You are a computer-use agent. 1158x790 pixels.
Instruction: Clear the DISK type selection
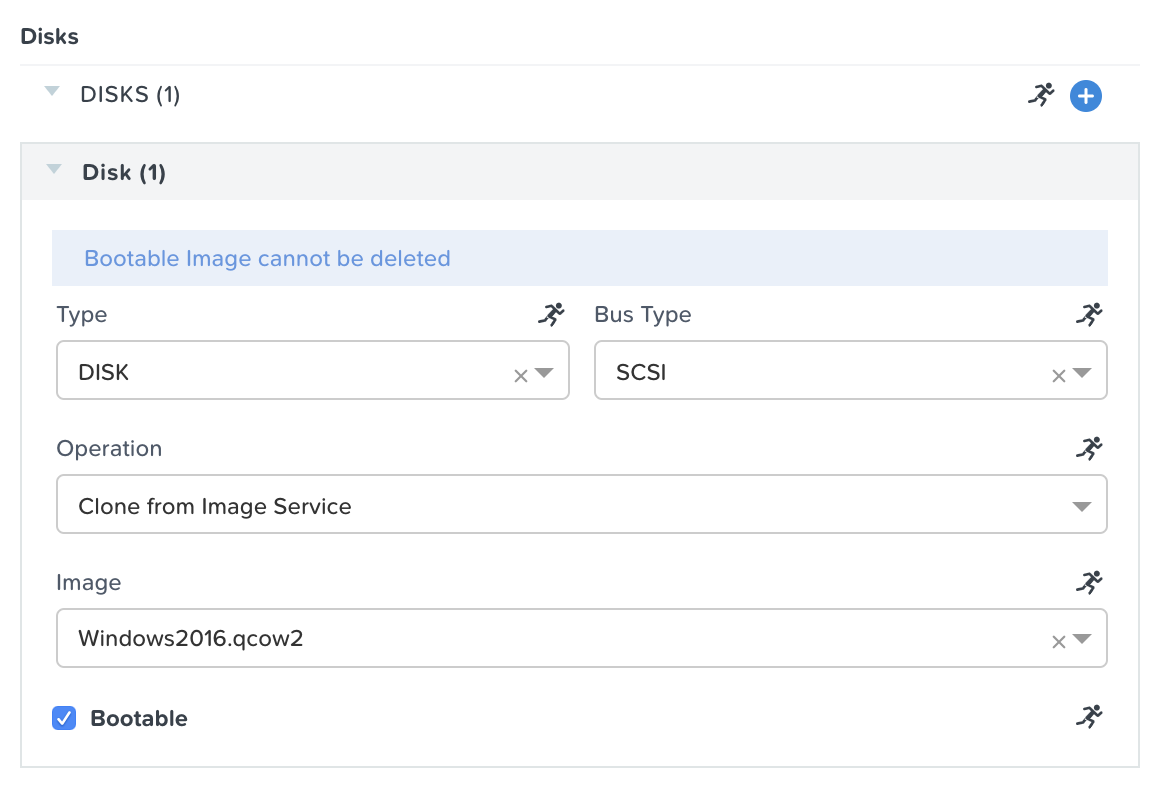click(x=521, y=376)
